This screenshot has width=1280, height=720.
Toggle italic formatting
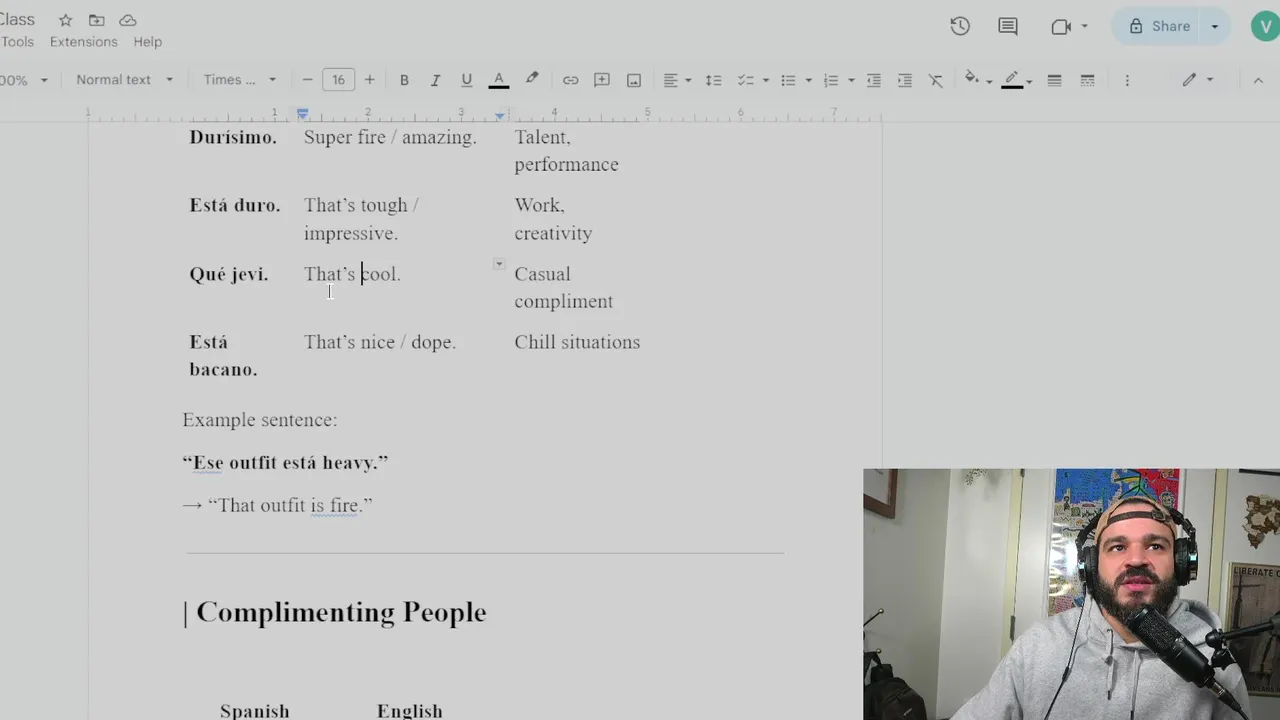pos(435,80)
